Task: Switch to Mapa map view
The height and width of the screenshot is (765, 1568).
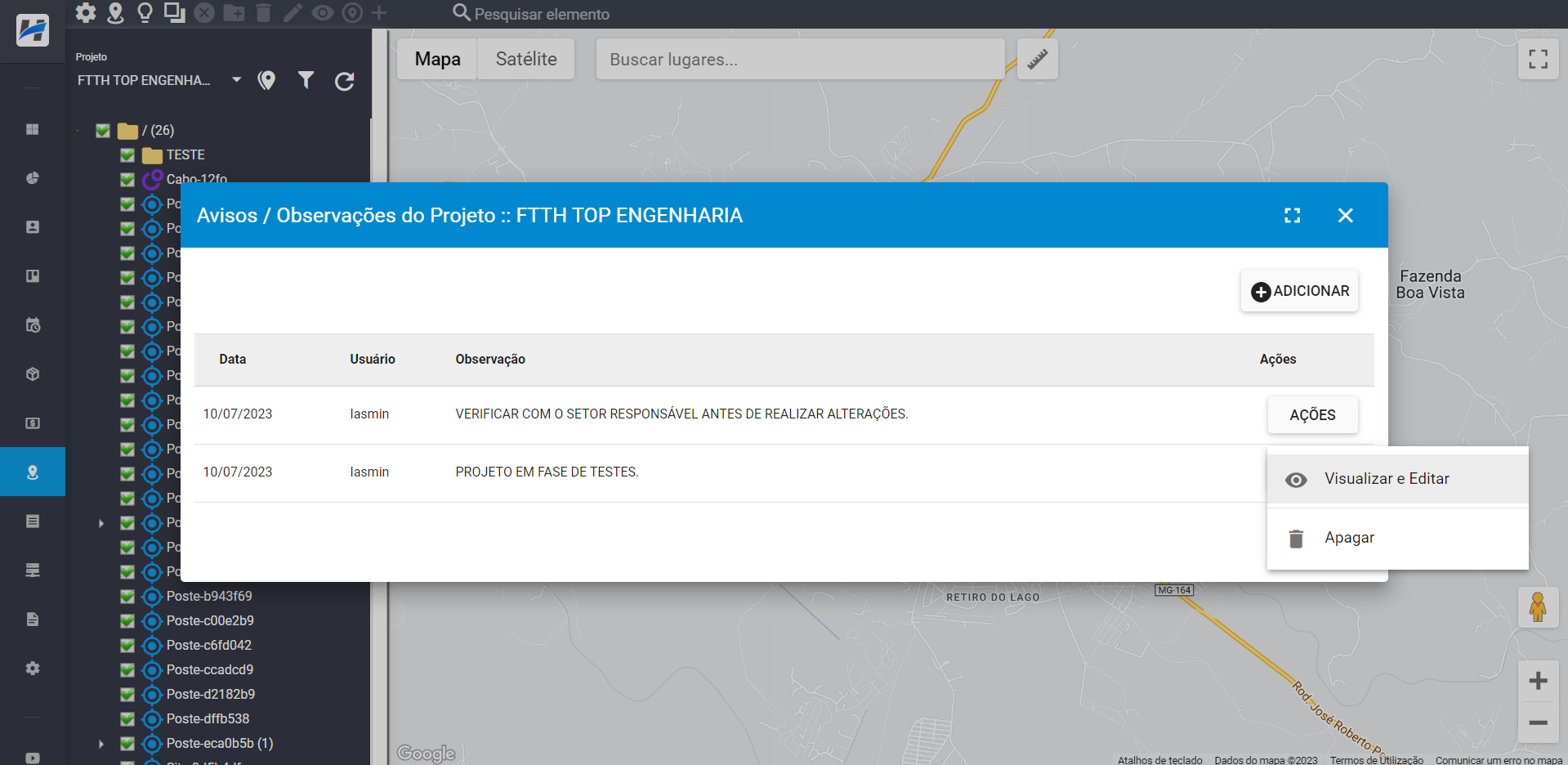Action: pos(437,59)
